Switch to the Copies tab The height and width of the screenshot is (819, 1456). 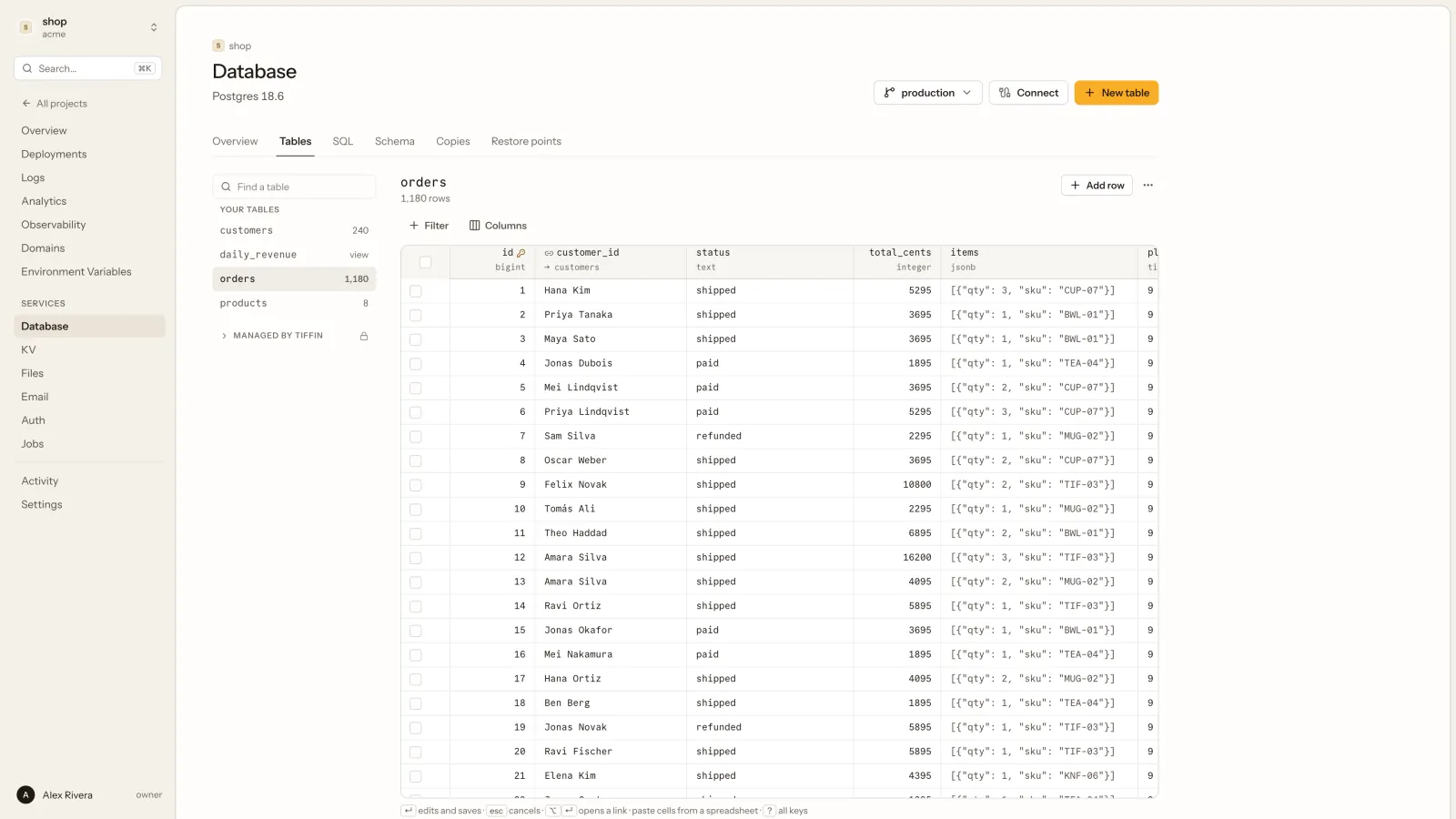click(x=452, y=141)
